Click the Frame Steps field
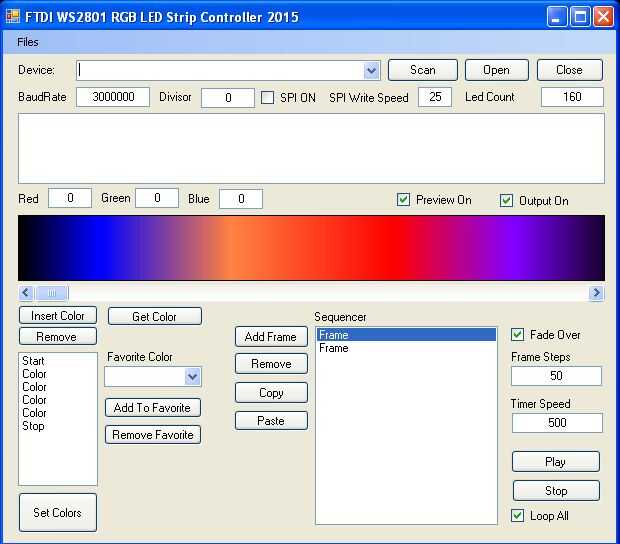The image size is (620, 544). [556, 376]
